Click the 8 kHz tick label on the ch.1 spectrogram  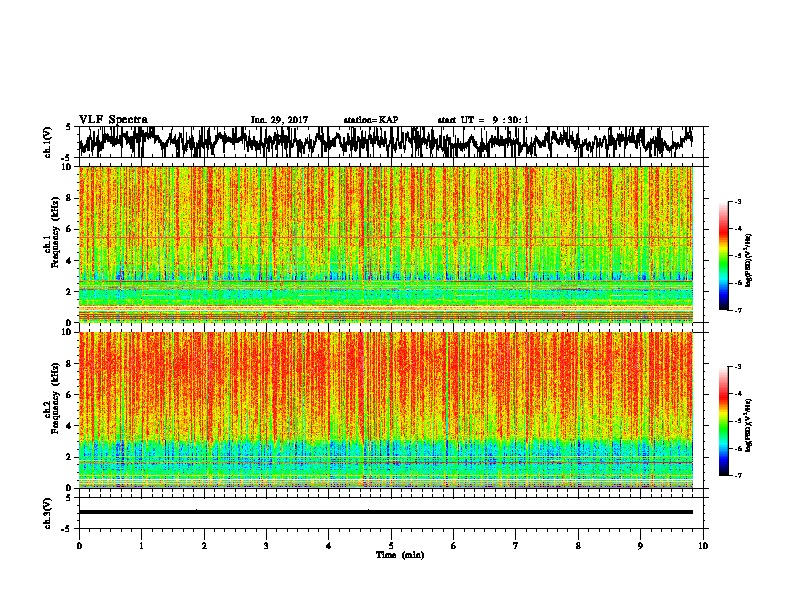pos(69,198)
